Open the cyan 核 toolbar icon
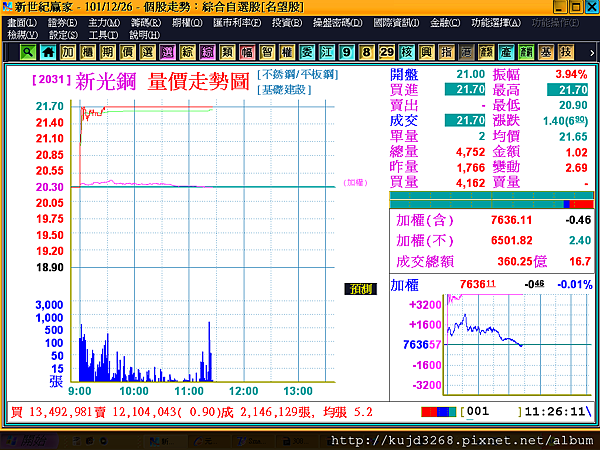600x450 pixels. click(406, 52)
